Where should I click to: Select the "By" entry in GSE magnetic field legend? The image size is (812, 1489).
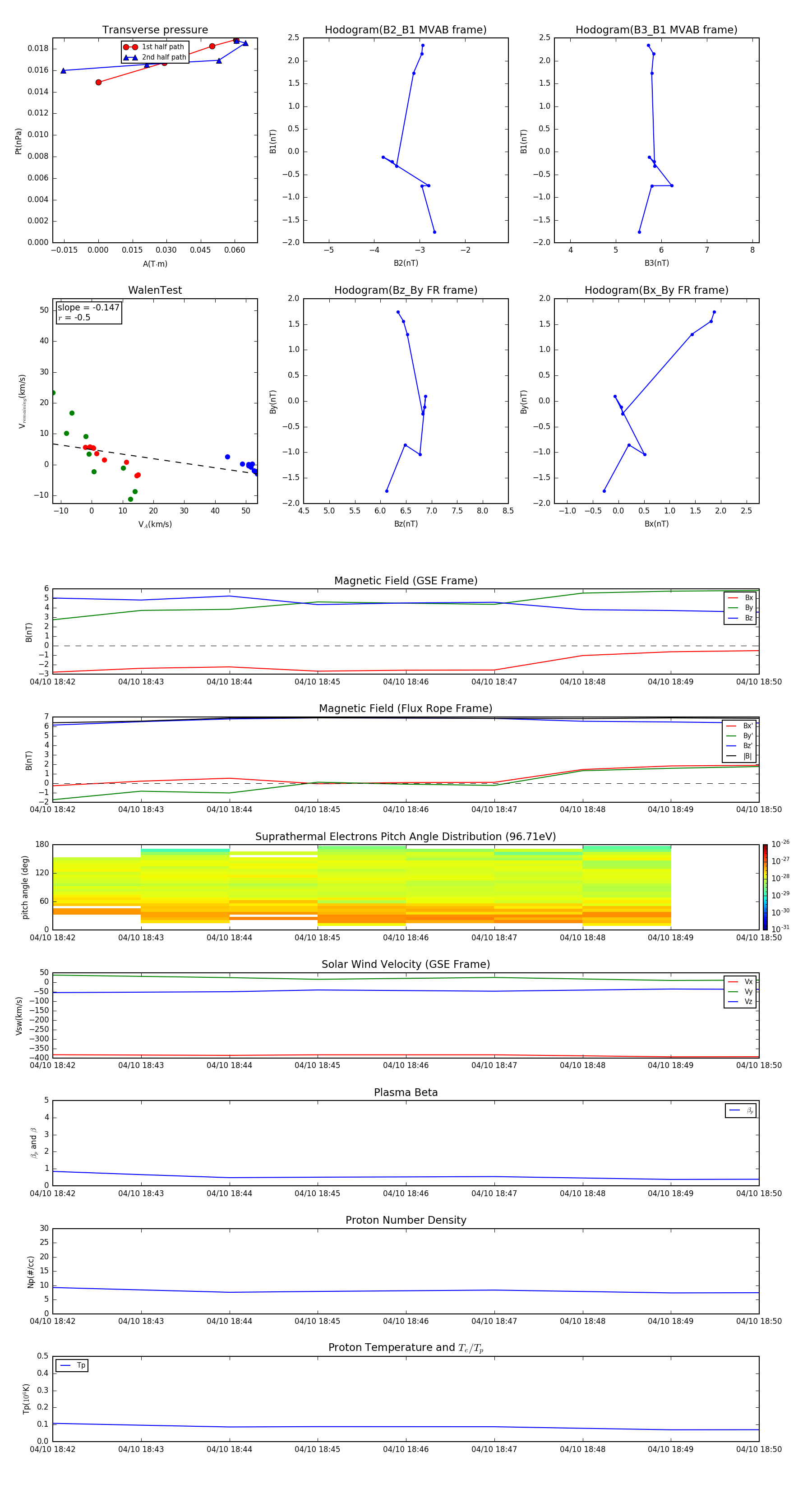click(x=740, y=607)
